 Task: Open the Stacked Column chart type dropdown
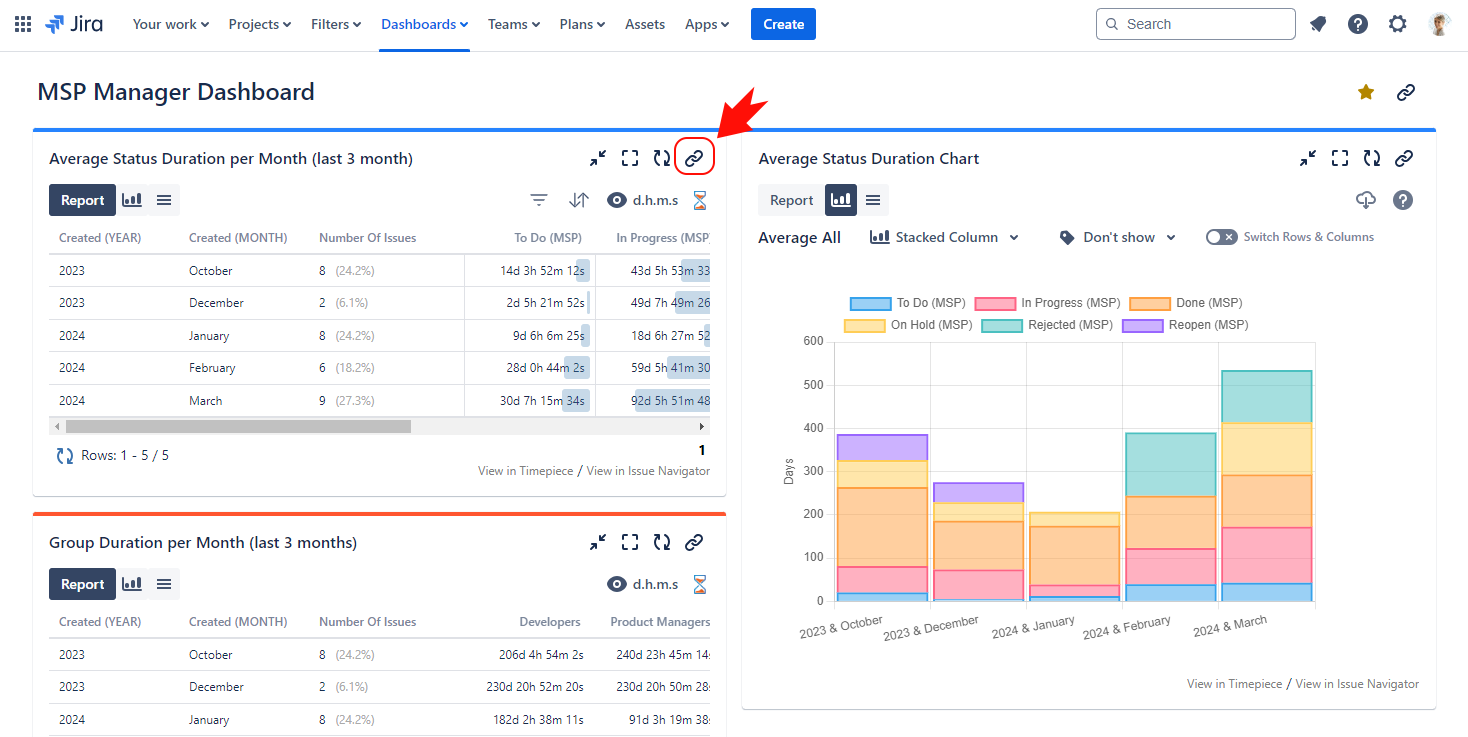(x=943, y=237)
